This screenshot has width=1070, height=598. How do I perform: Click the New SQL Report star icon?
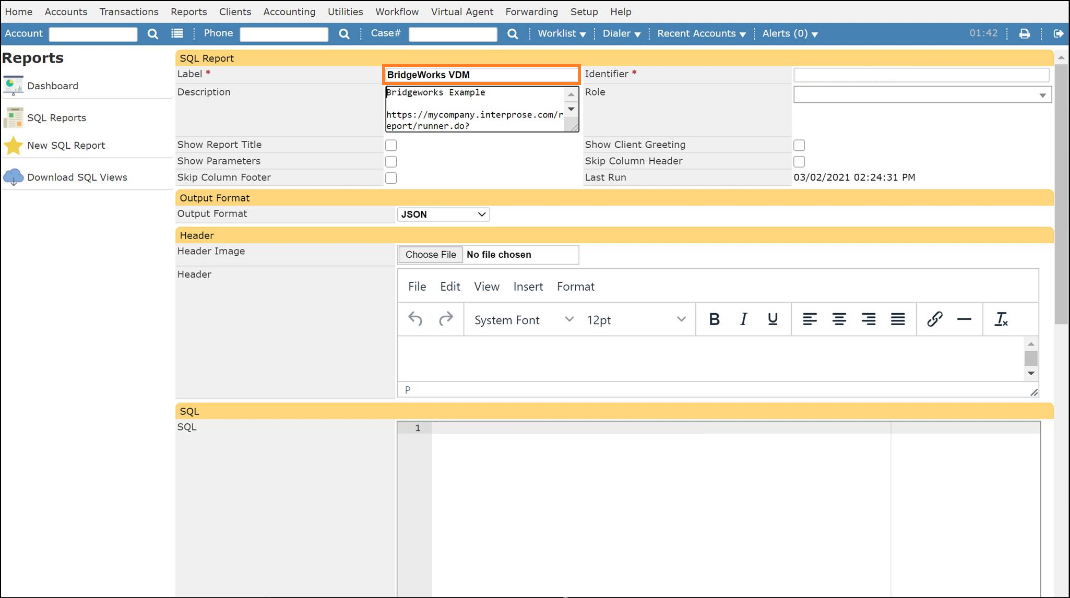point(13,145)
